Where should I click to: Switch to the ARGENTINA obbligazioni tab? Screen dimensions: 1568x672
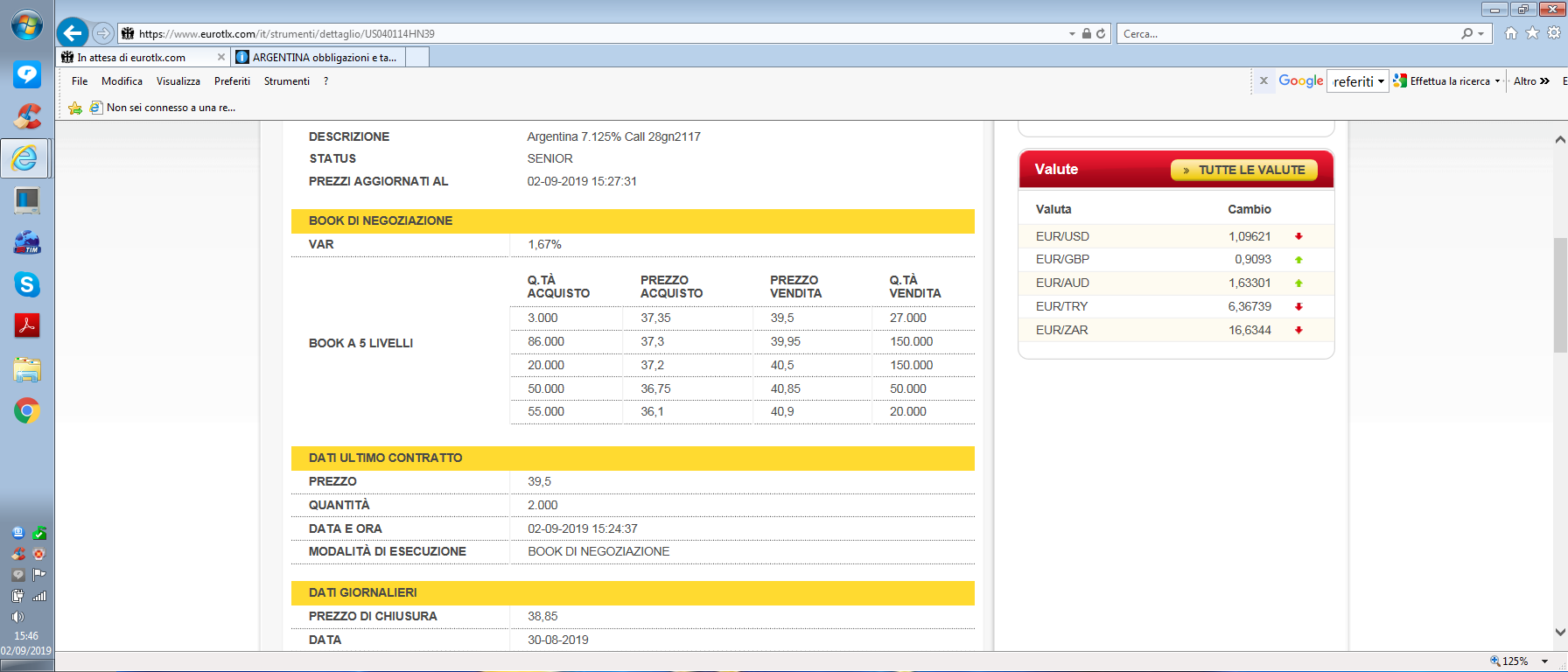[x=318, y=57]
